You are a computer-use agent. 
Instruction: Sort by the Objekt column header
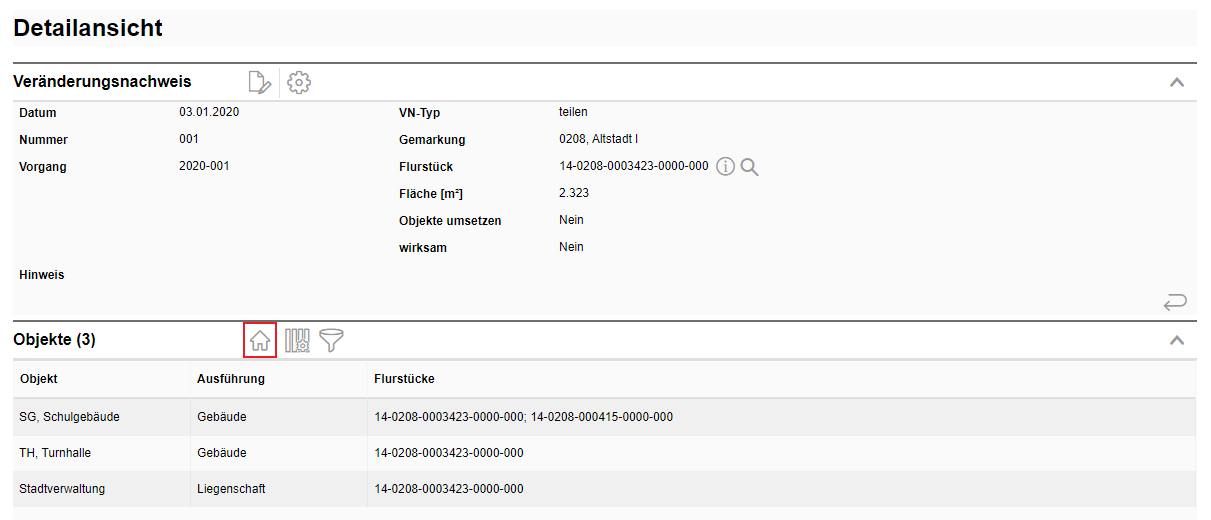click(39, 379)
